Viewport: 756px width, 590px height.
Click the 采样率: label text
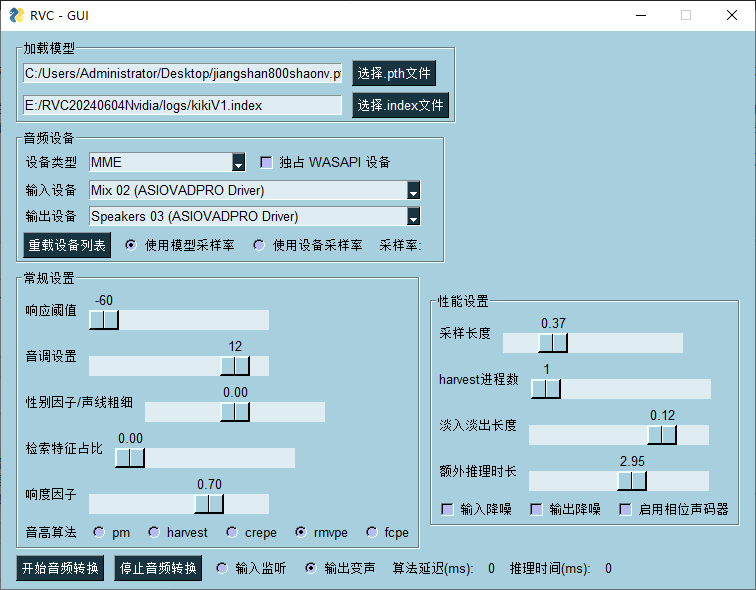[x=400, y=245]
